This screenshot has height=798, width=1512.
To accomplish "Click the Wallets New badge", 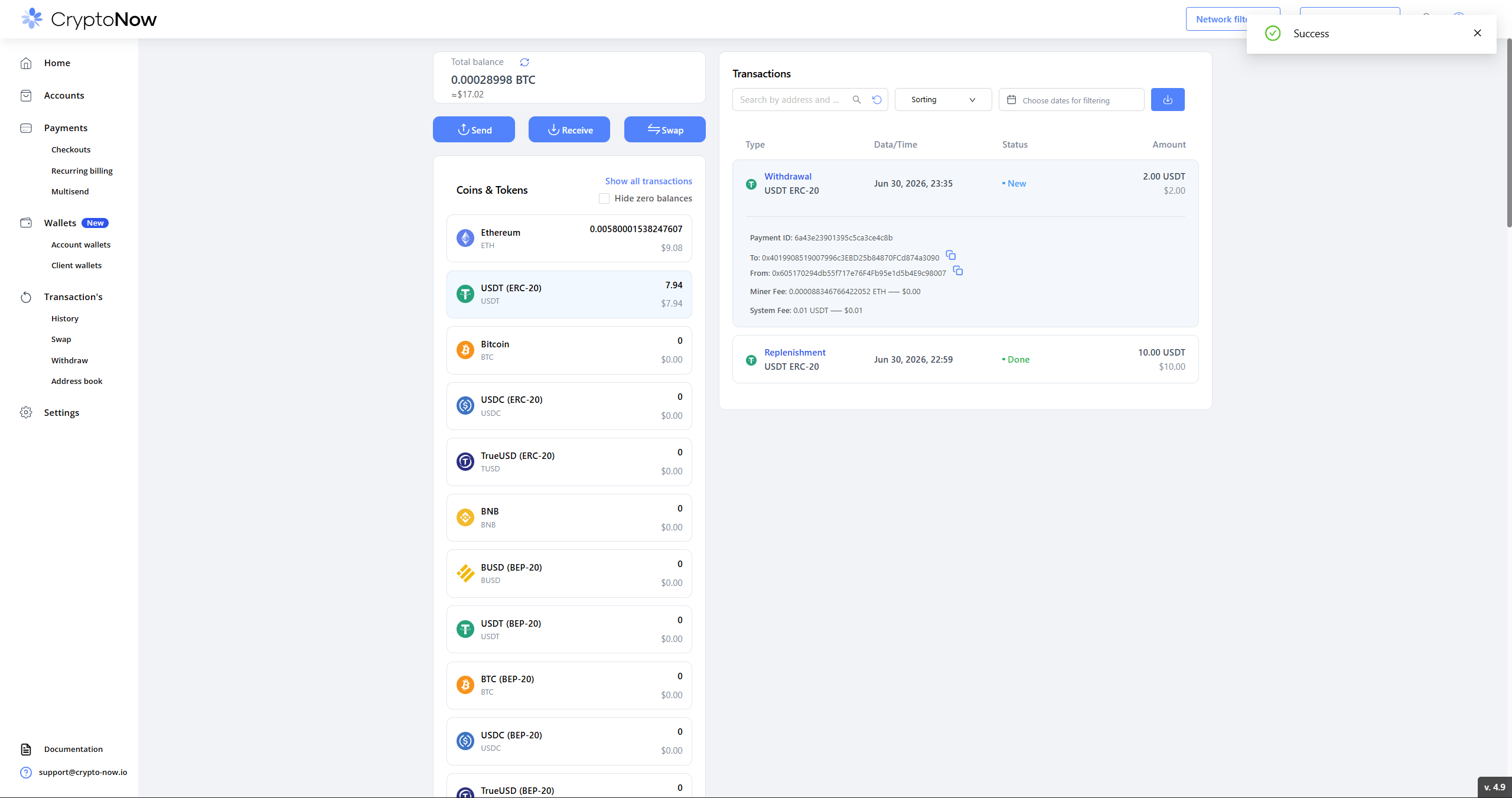I will [95, 223].
